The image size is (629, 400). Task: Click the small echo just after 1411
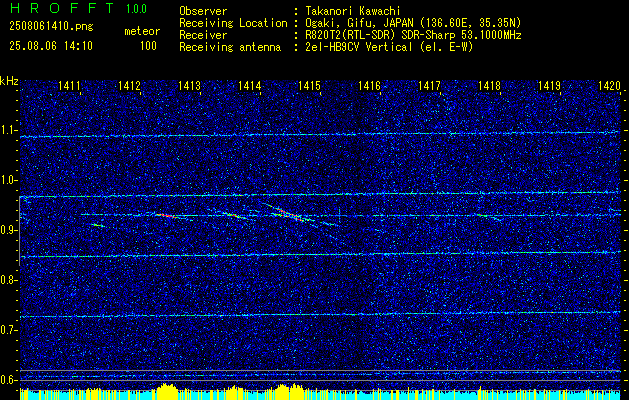tap(98, 225)
